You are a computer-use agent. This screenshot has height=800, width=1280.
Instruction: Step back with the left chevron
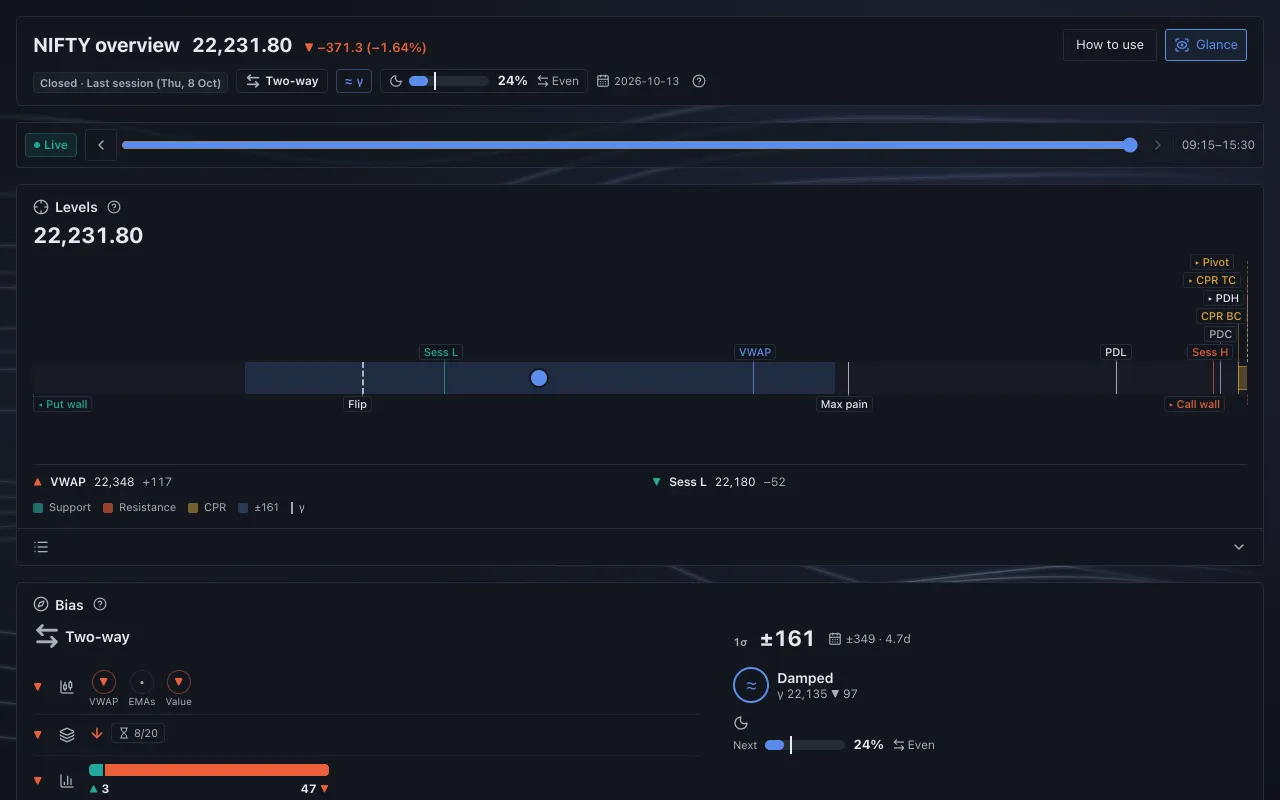tap(101, 145)
